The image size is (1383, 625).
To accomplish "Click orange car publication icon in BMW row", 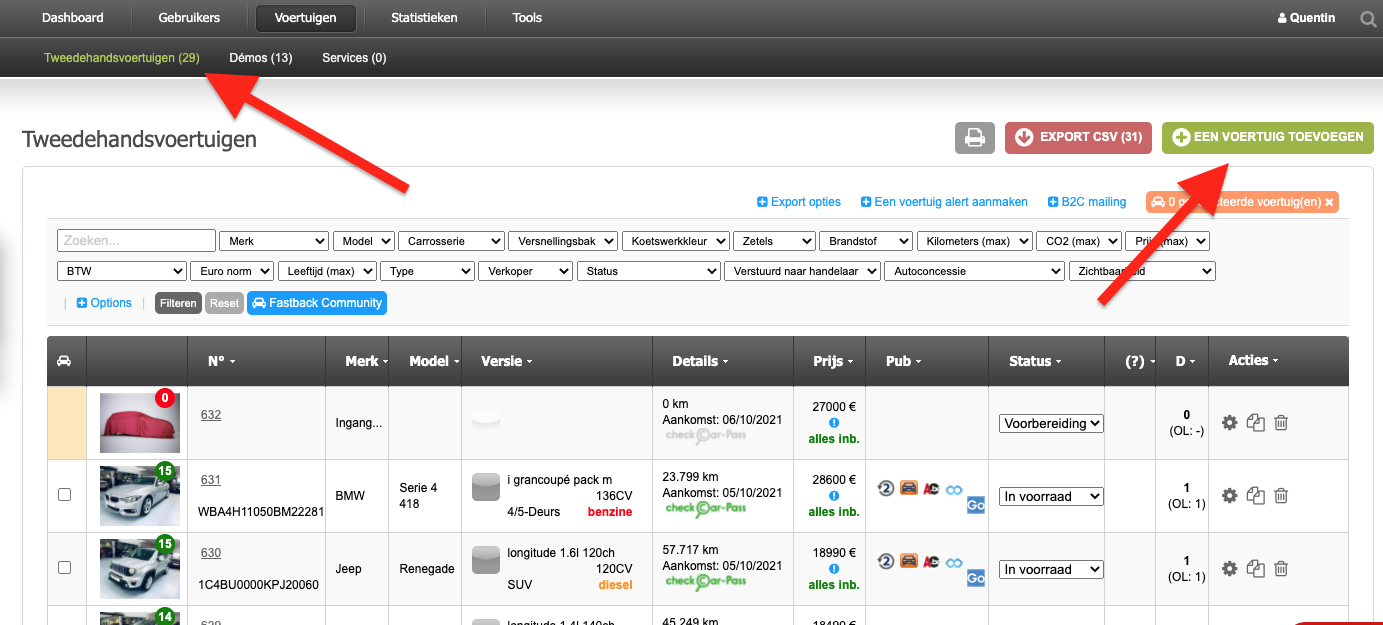I will coord(908,489).
